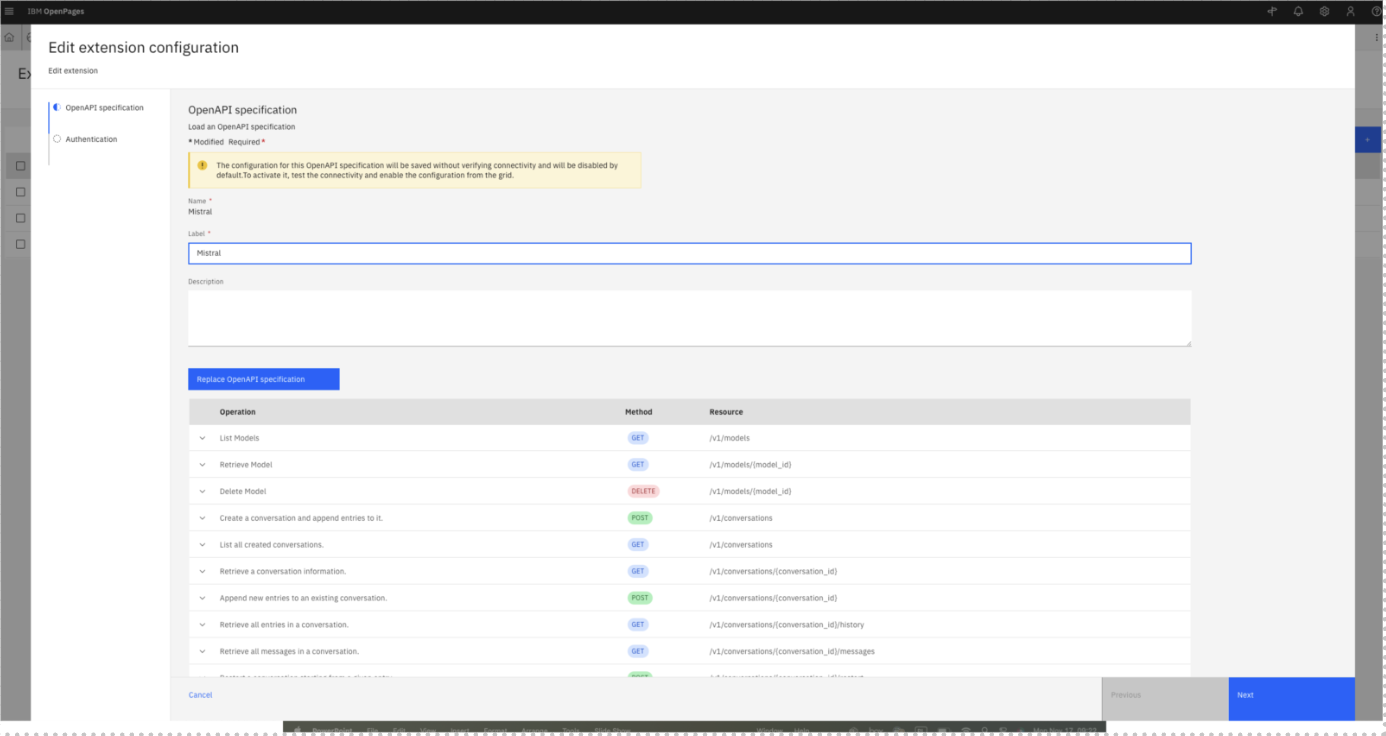This screenshot has height=736, width=1386.
Task: Click the Method column header
Action: coord(638,412)
